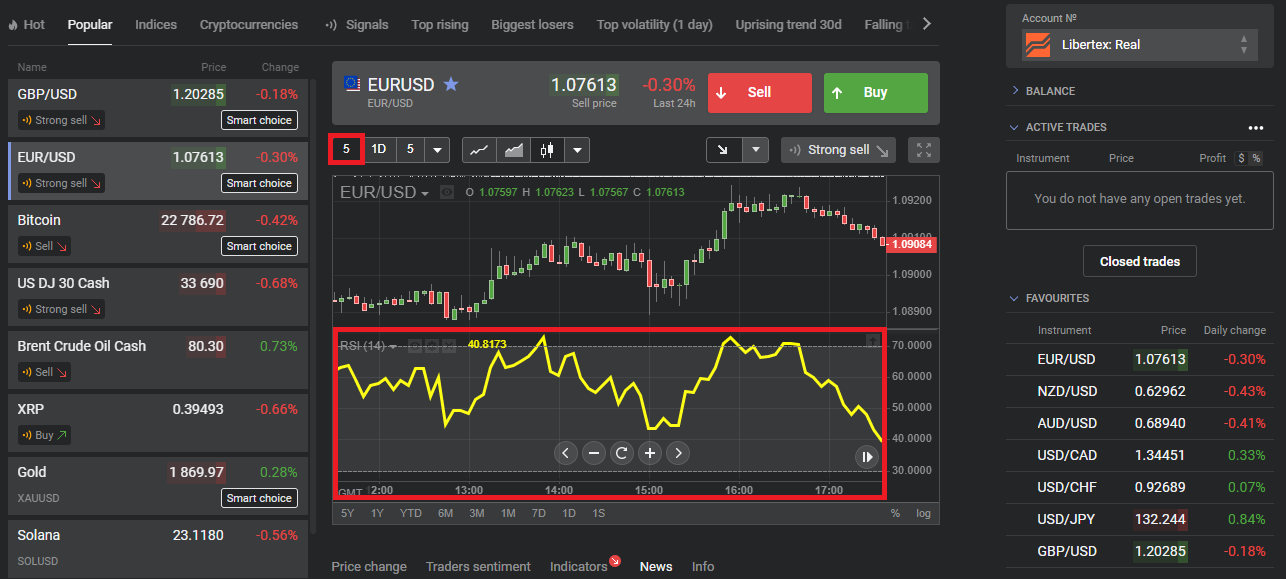The image size is (1286, 579).
Task: Enable log scale on the chart
Action: pos(921,513)
